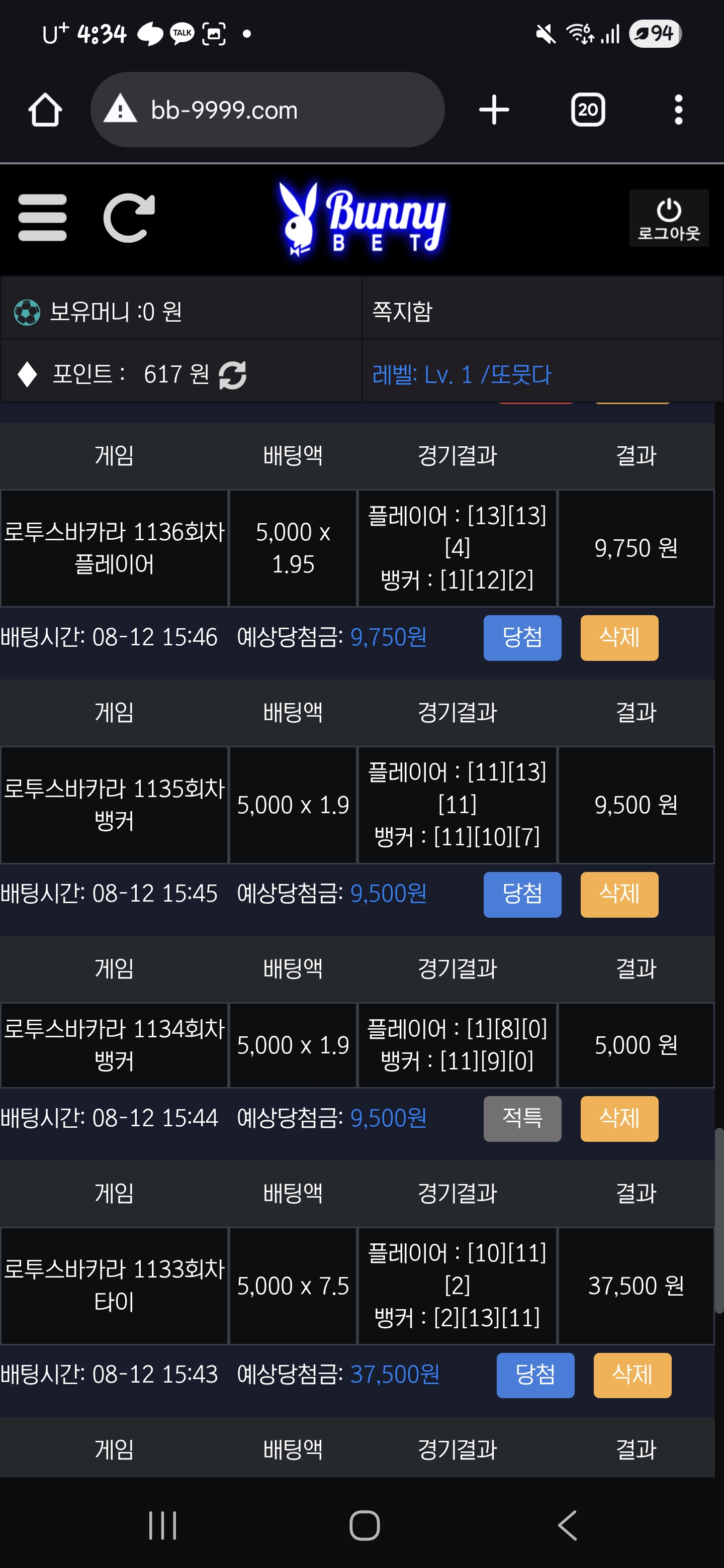Screen dimensions: 724x1568
Task: Open the hamburger menu on Bunny Bet
Action: [42, 218]
